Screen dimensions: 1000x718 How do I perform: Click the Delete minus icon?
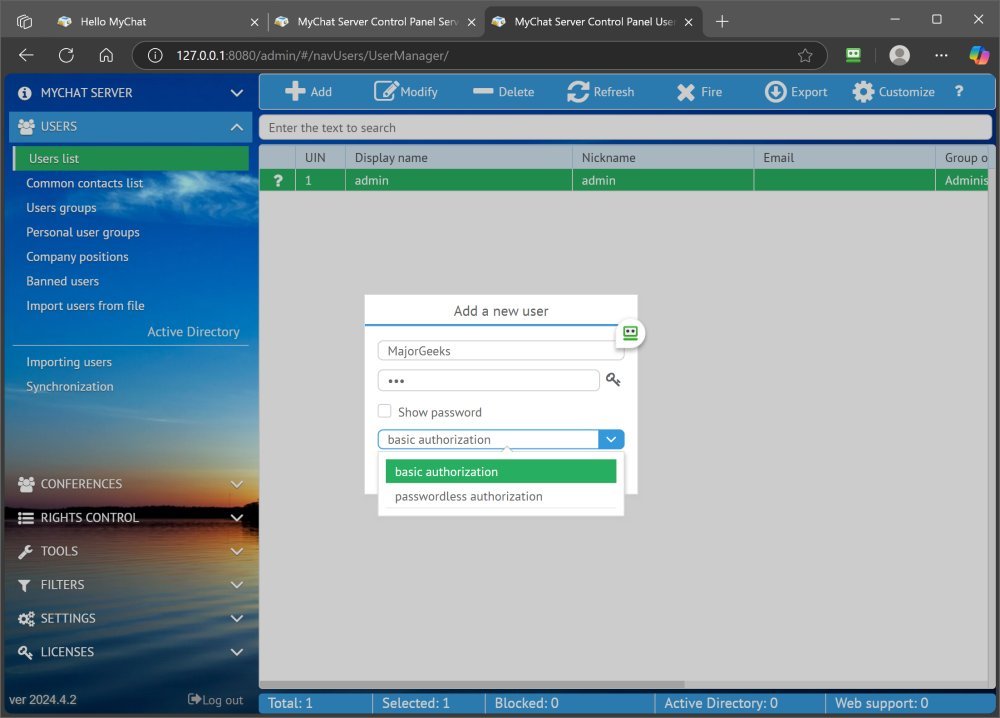click(483, 91)
